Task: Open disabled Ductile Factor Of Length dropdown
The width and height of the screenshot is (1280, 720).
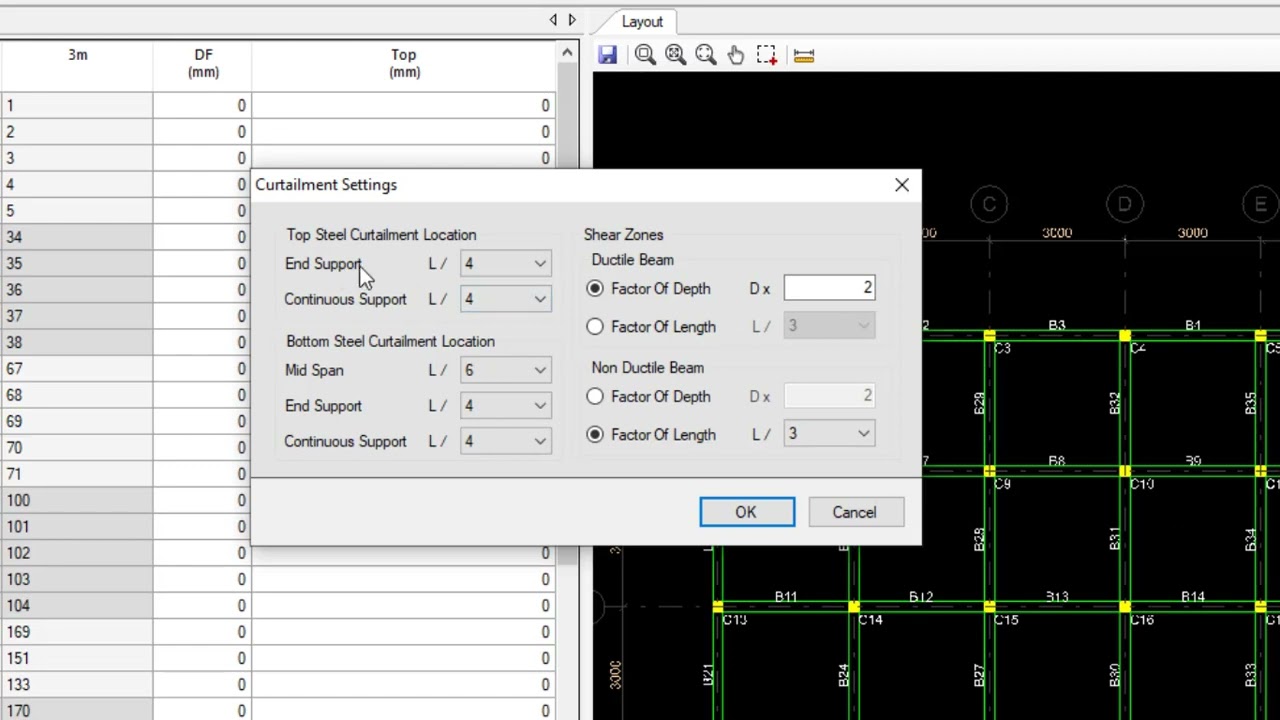Action: click(x=830, y=326)
